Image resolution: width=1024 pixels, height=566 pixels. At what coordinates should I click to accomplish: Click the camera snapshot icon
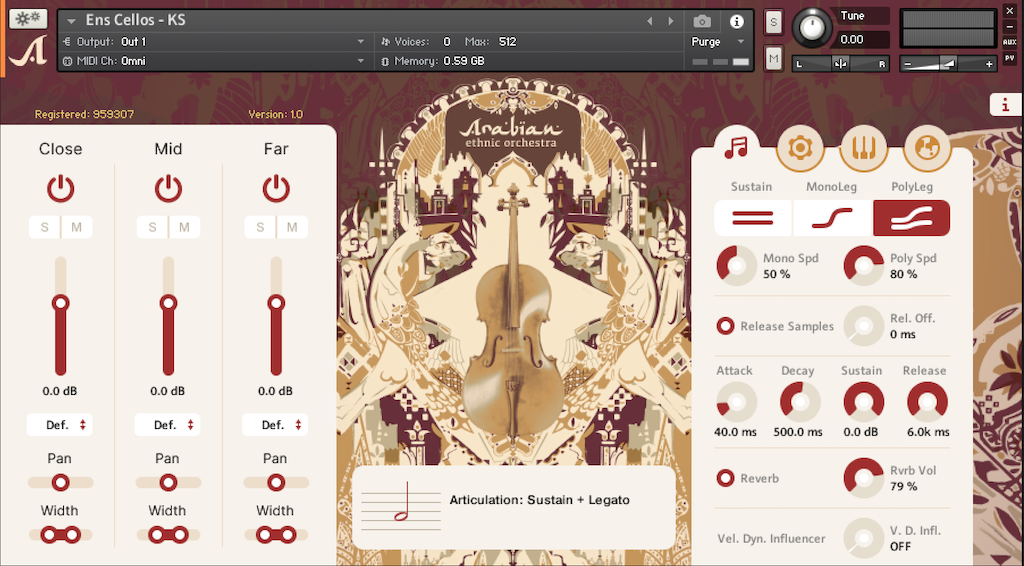[702, 22]
